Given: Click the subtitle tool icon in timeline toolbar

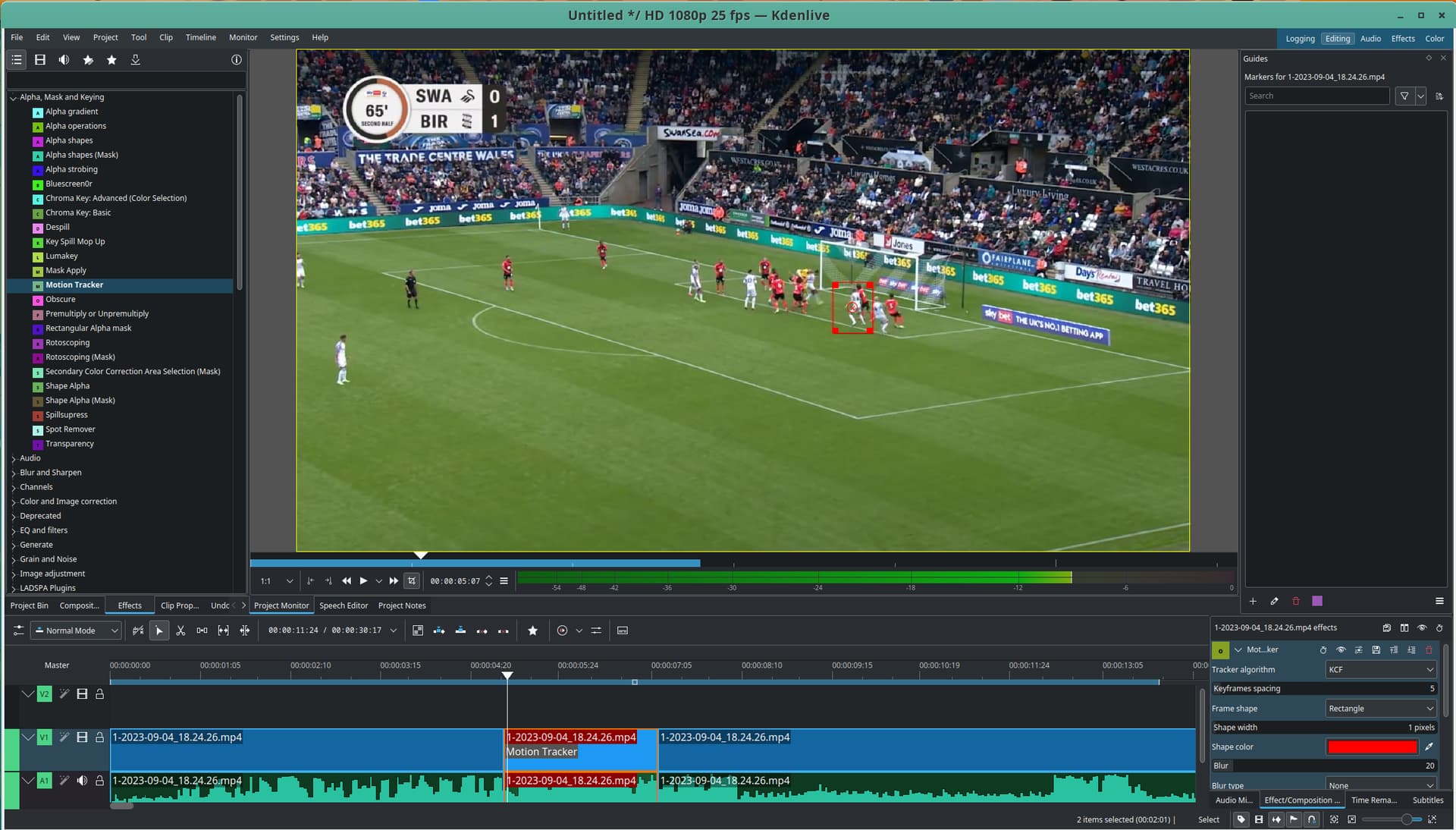Looking at the screenshot, I should (x=623, y=630).
